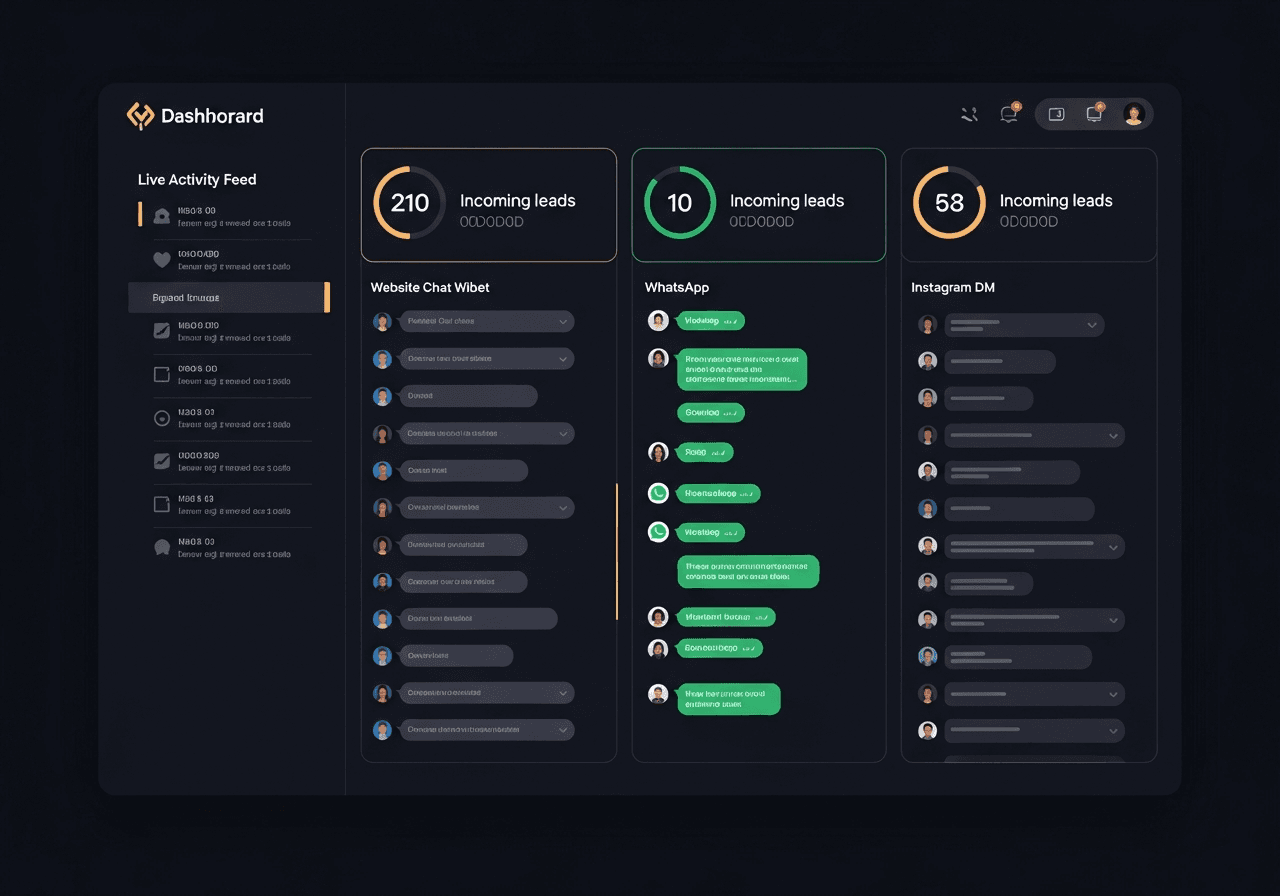This screenshot has height=896, width=1280.
Task: Click first green WhatsApp logo icon in chat
Action: tap(658, 492)
